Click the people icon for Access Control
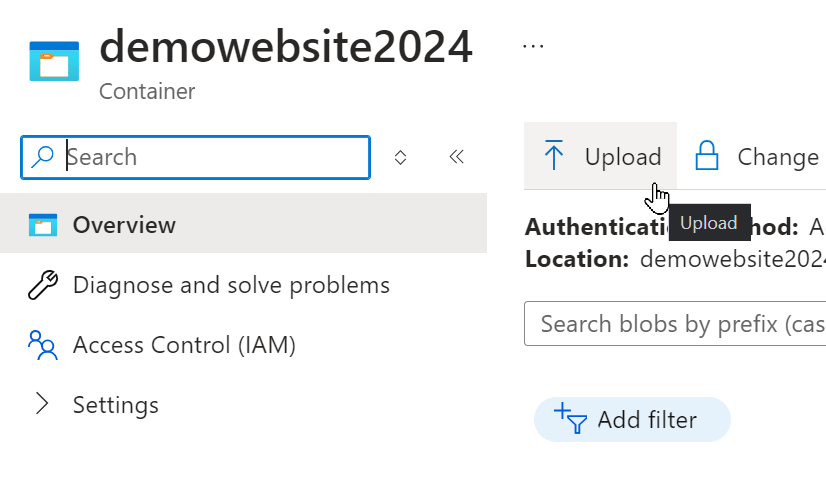The width and height of the screenshot is (826, 495). [42, 345]
